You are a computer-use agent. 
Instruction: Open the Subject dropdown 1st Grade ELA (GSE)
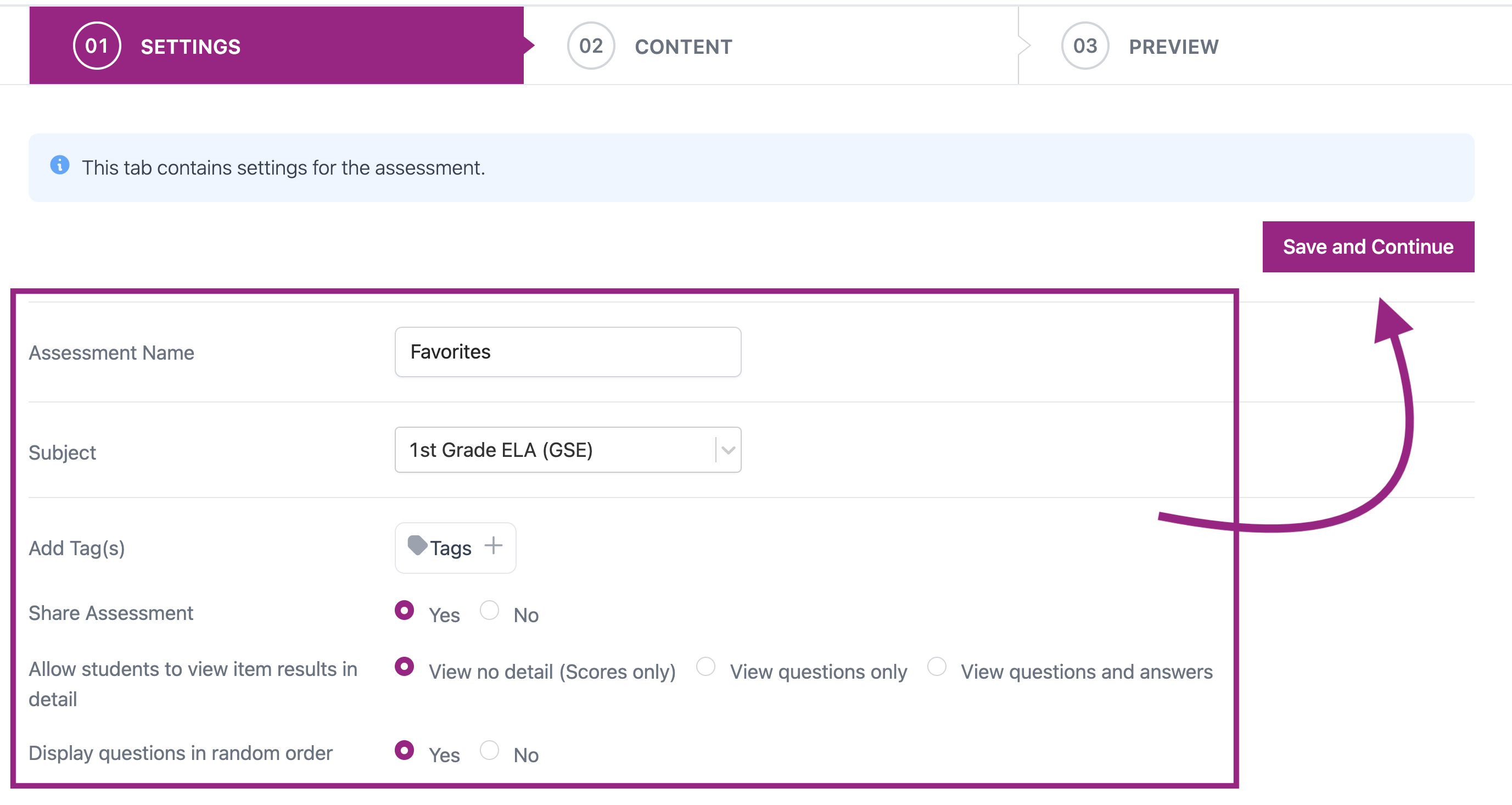[568, 450]
